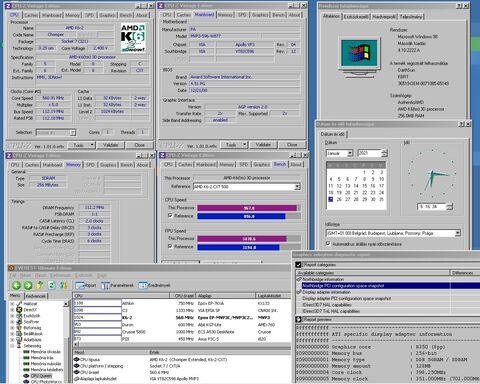Click EVEREST green Forward arrow icon

point(28,285)
